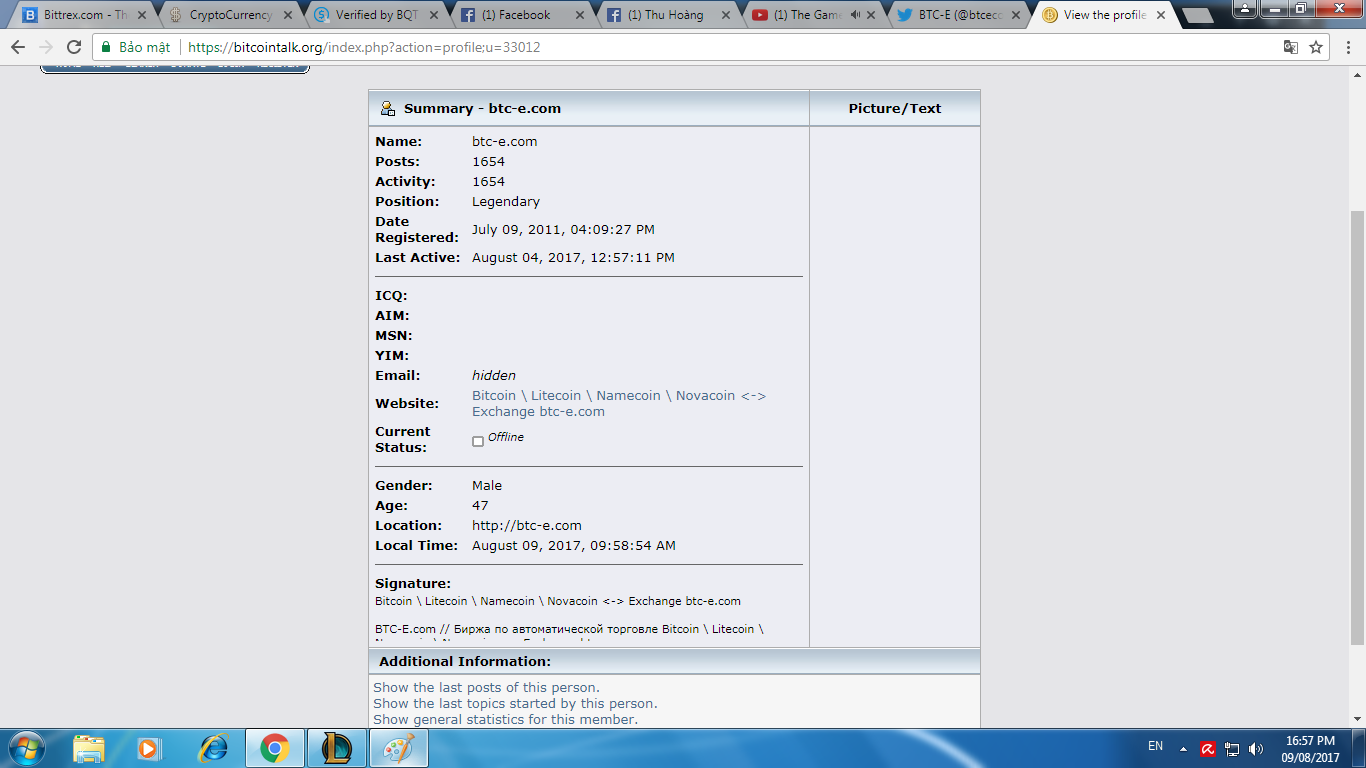This screenshot has height=768, width=1366.
Task: Open the Bitcoin Litecoin Namecoin Novacoin website link
Action: (619, 403)
